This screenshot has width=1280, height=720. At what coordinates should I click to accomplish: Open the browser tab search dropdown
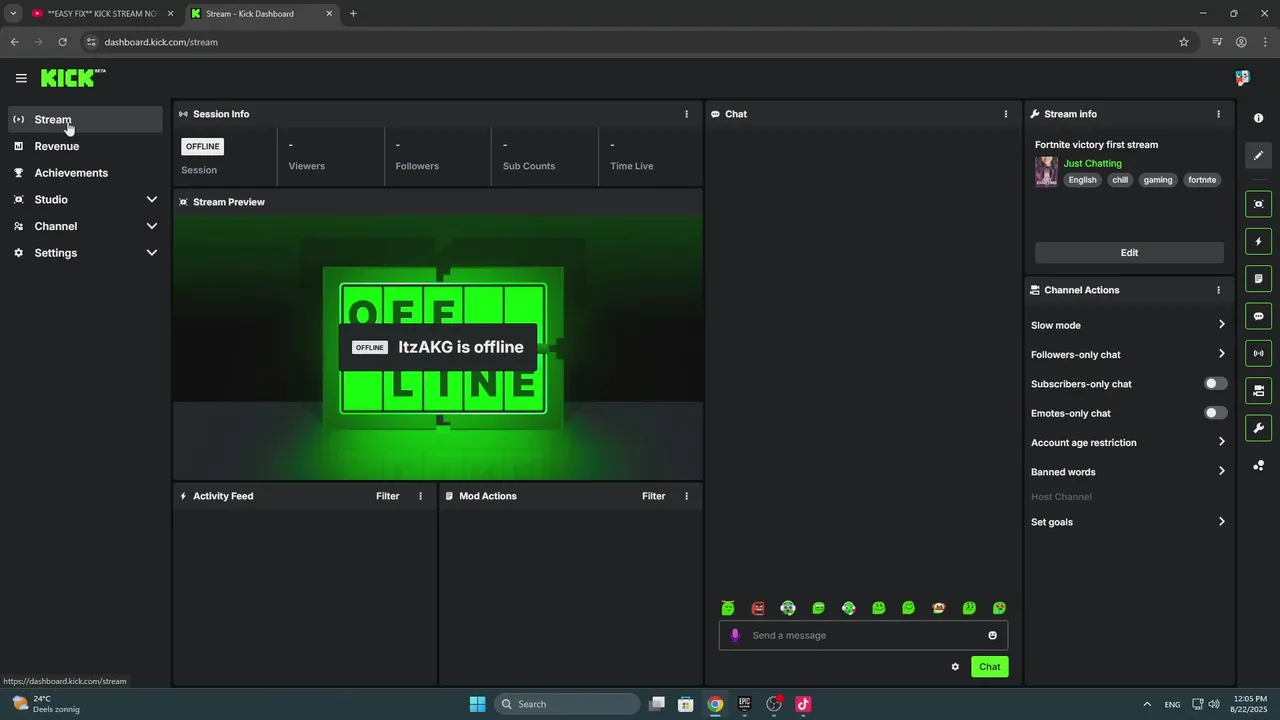coord(13,14)
